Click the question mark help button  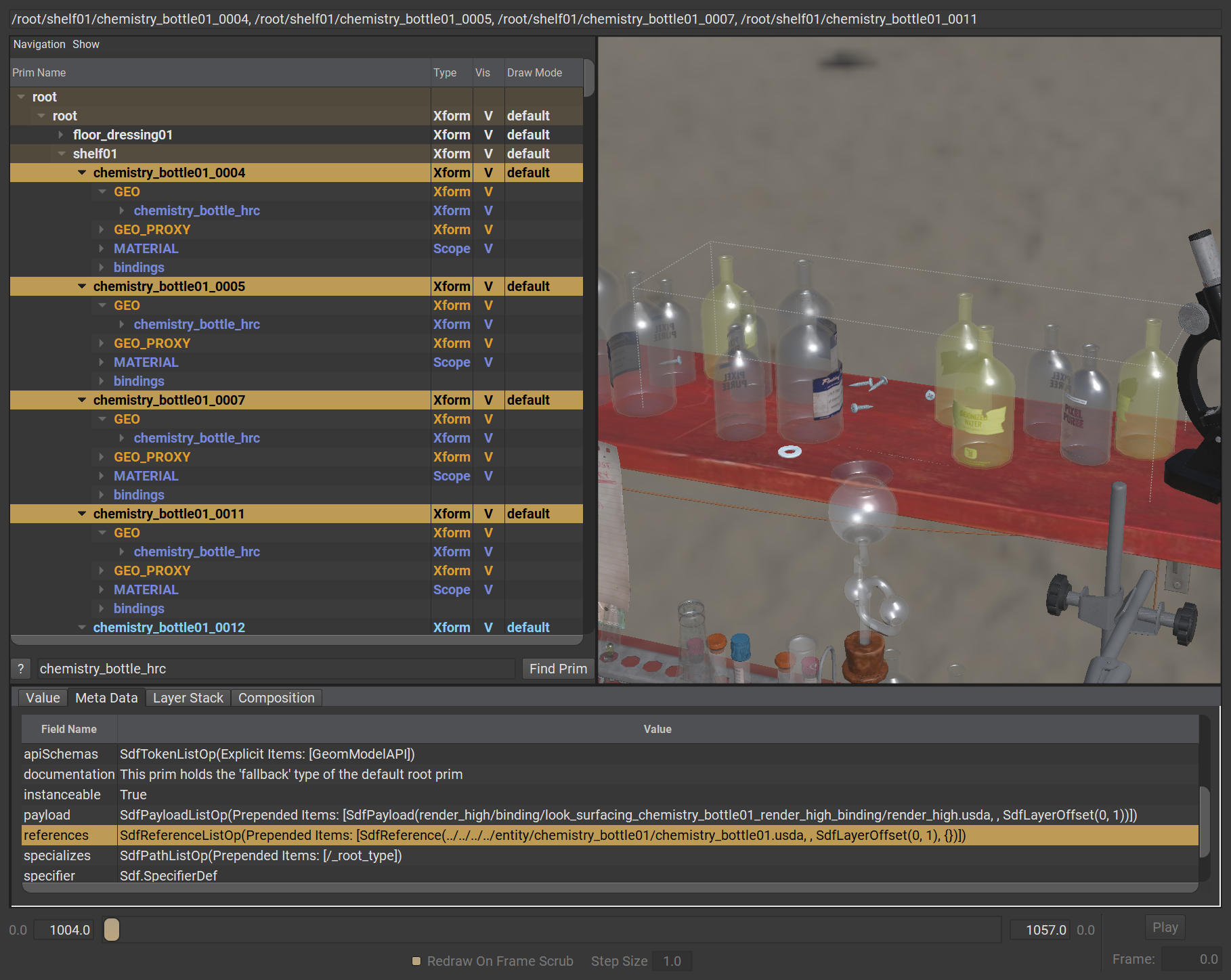pyautogui.click(x=21, y=669)
